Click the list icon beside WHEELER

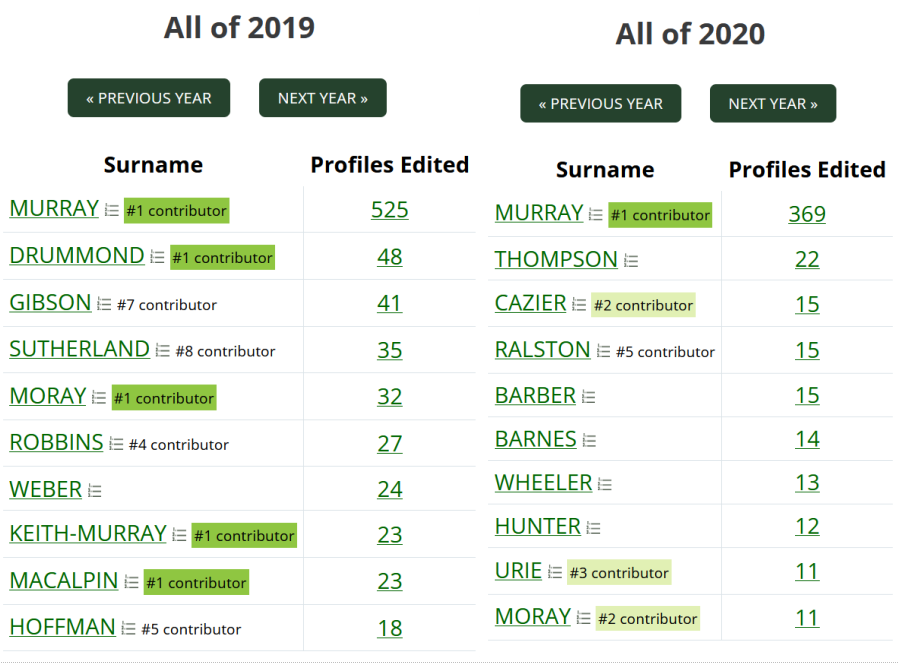605,484
